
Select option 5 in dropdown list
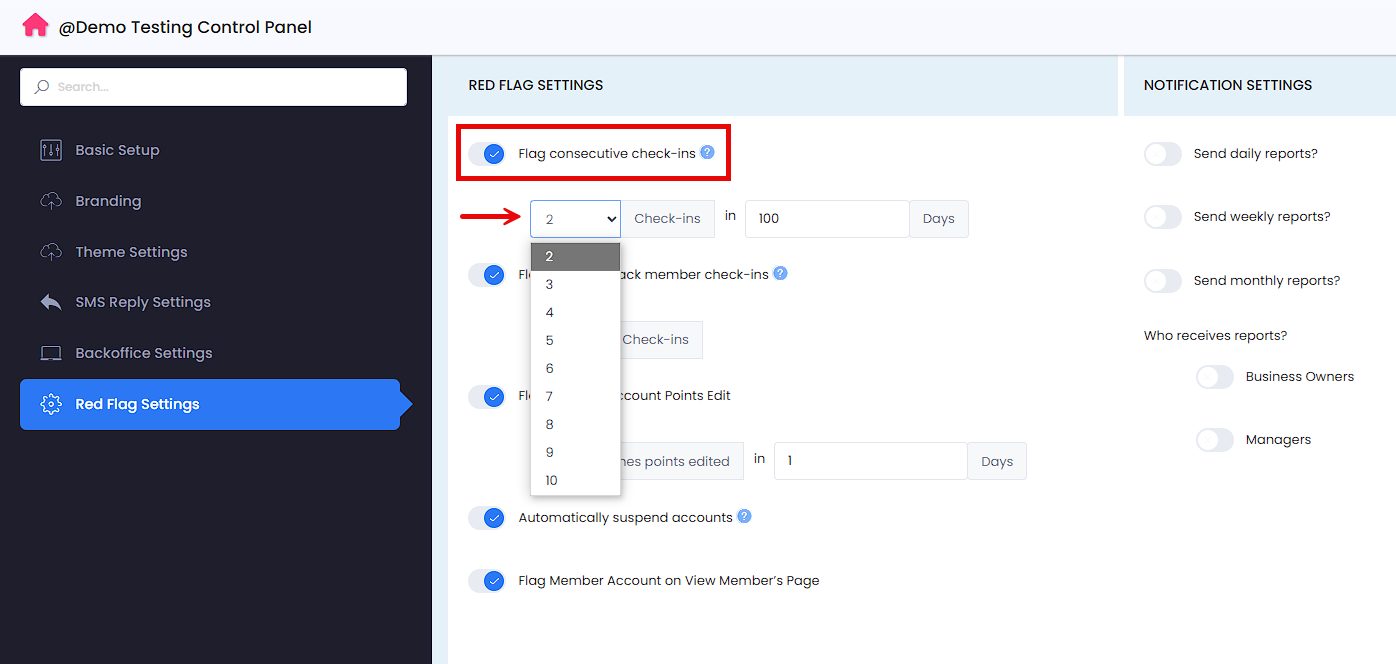(x=575, y=341)
